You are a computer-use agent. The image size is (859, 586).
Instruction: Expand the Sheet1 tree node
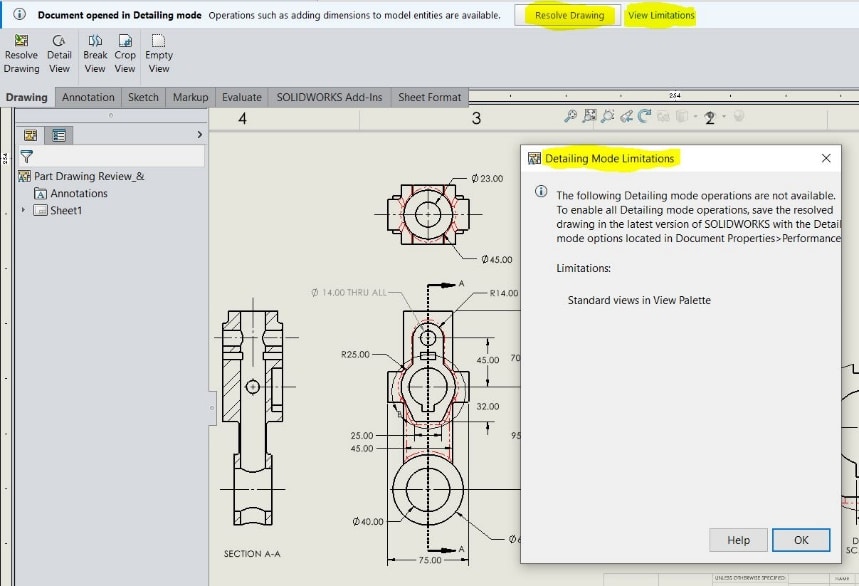coord(24,210)
